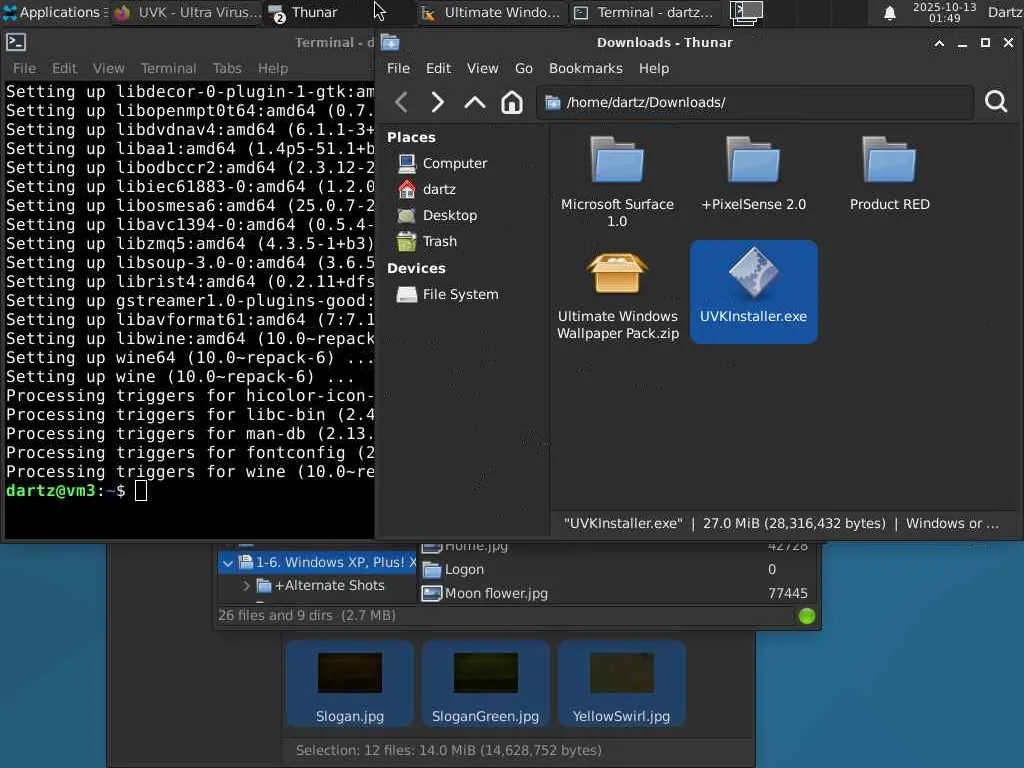
Task: Click the Devices sidebar heading
Action: [416, 268]
